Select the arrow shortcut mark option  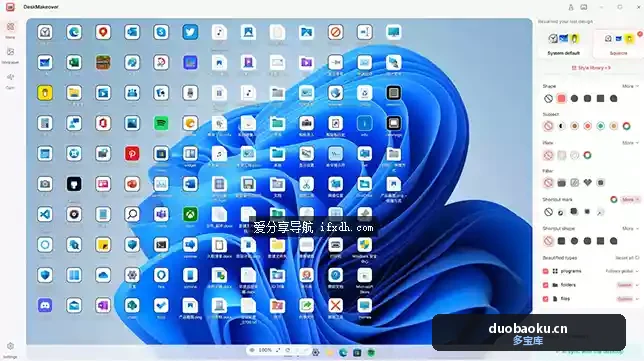(600, 212)
